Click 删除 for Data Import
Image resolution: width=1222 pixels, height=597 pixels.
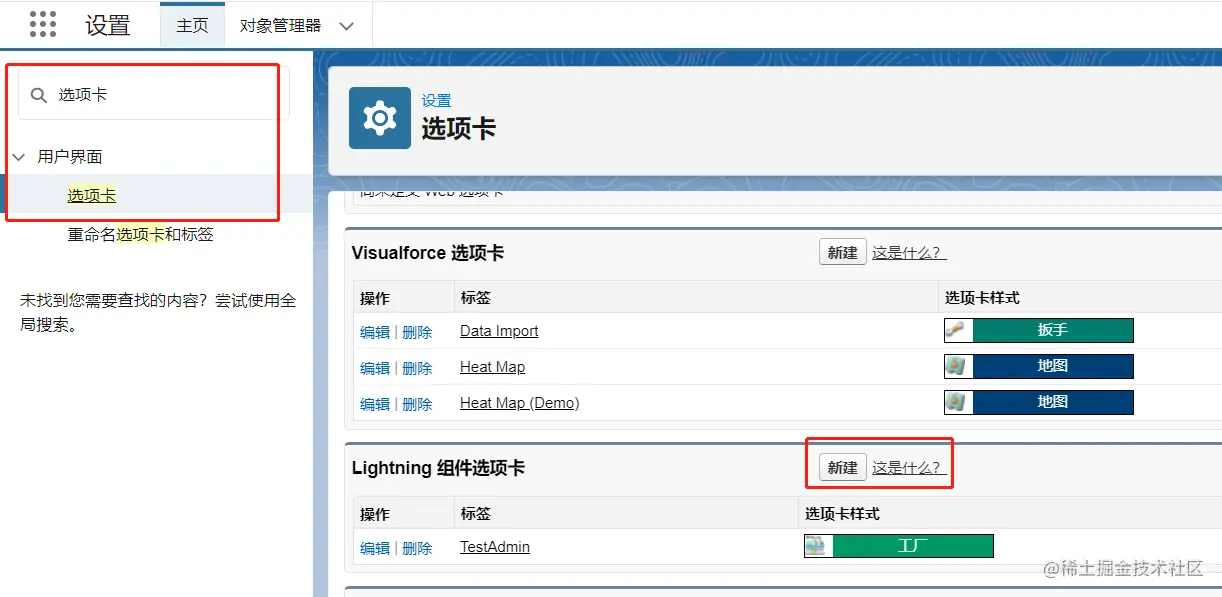pos(417,332)
